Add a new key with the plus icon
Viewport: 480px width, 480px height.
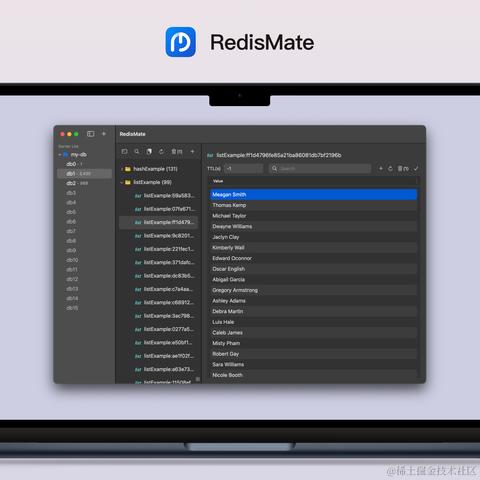pos(192,151)
